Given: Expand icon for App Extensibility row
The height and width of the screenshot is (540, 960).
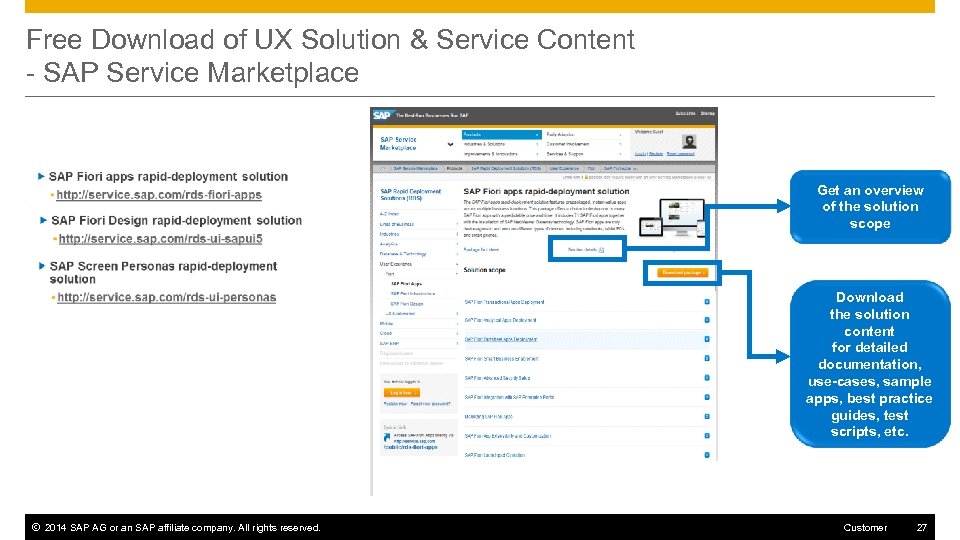Looking at the screenshot, I should [707, 436].
